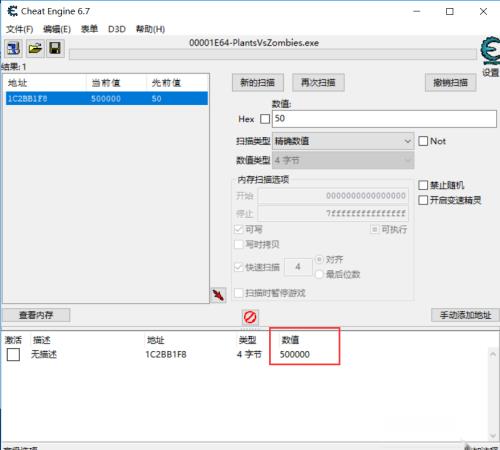Click the 查看内存 button
This screenshot has height=450, width=500.
click(x=36, y=315)
